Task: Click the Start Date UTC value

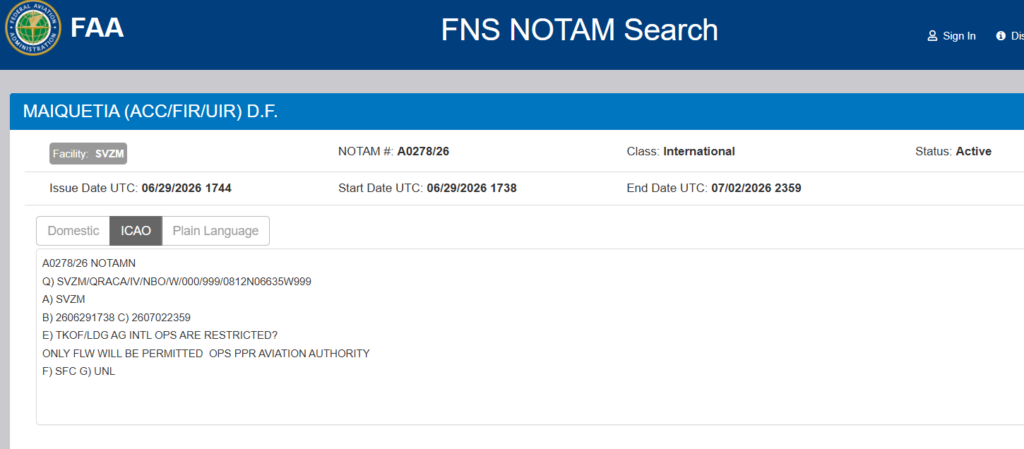Action: tap(472, 189)
